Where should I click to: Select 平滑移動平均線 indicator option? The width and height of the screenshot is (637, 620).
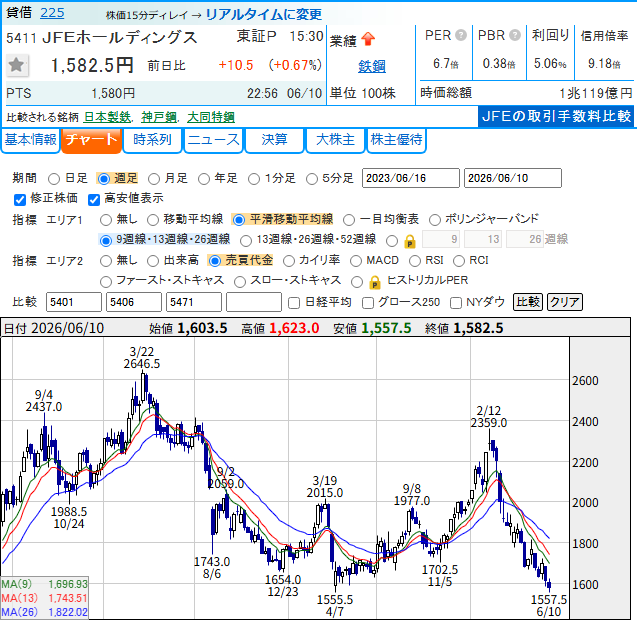239,220
